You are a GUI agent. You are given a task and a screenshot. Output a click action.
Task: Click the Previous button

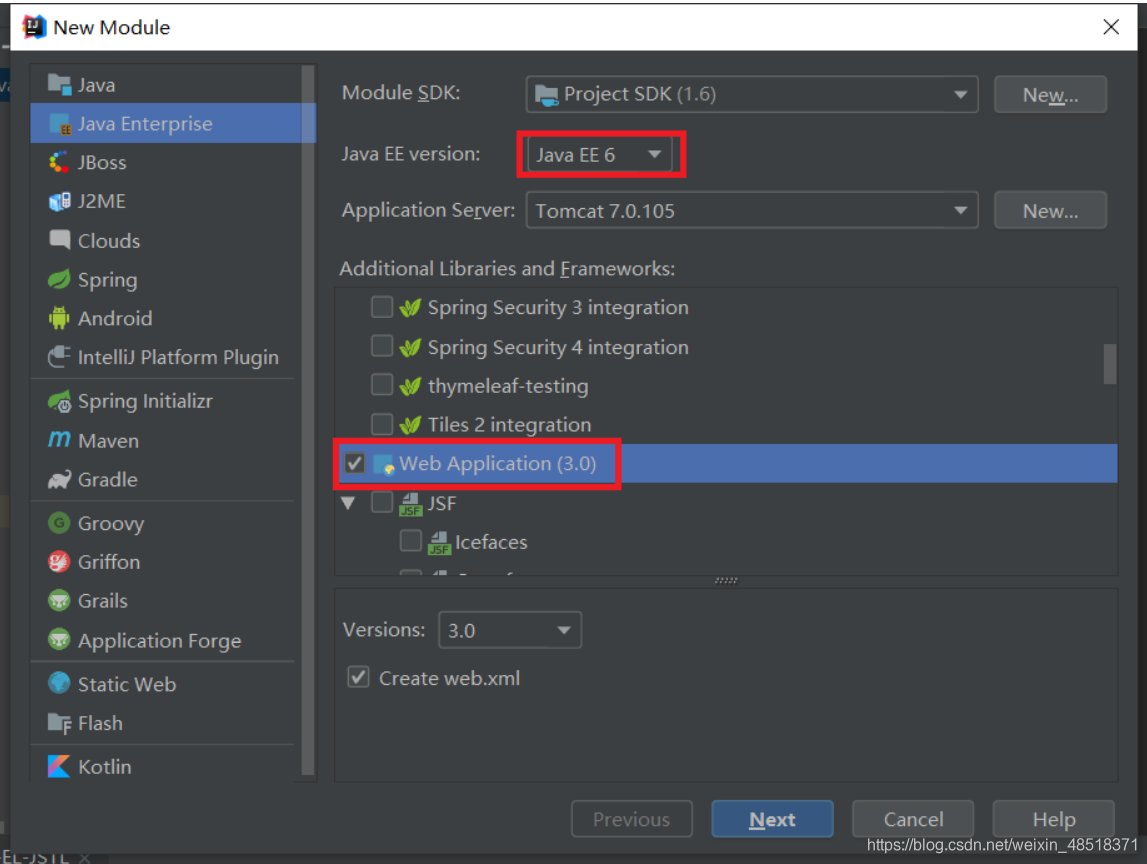631,819
